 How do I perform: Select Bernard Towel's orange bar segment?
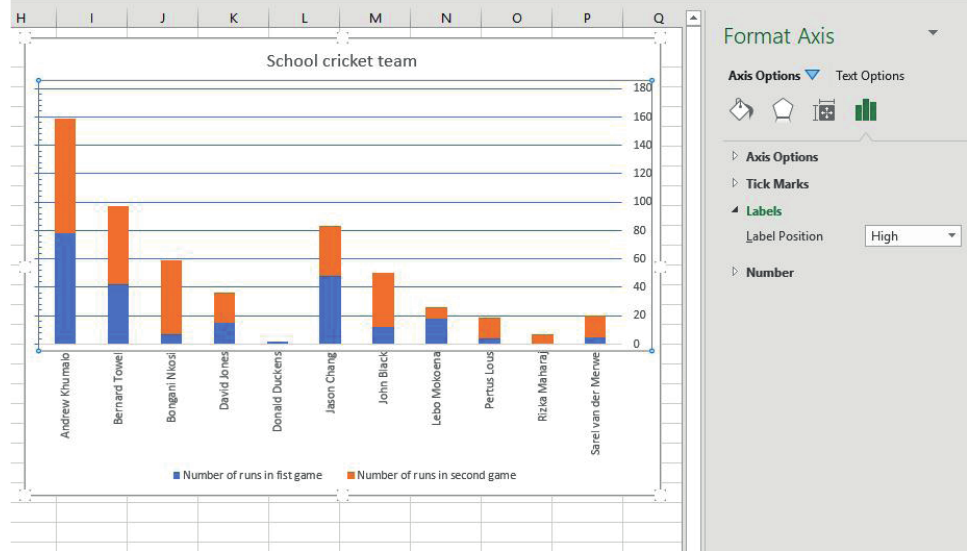pos(118,245)
